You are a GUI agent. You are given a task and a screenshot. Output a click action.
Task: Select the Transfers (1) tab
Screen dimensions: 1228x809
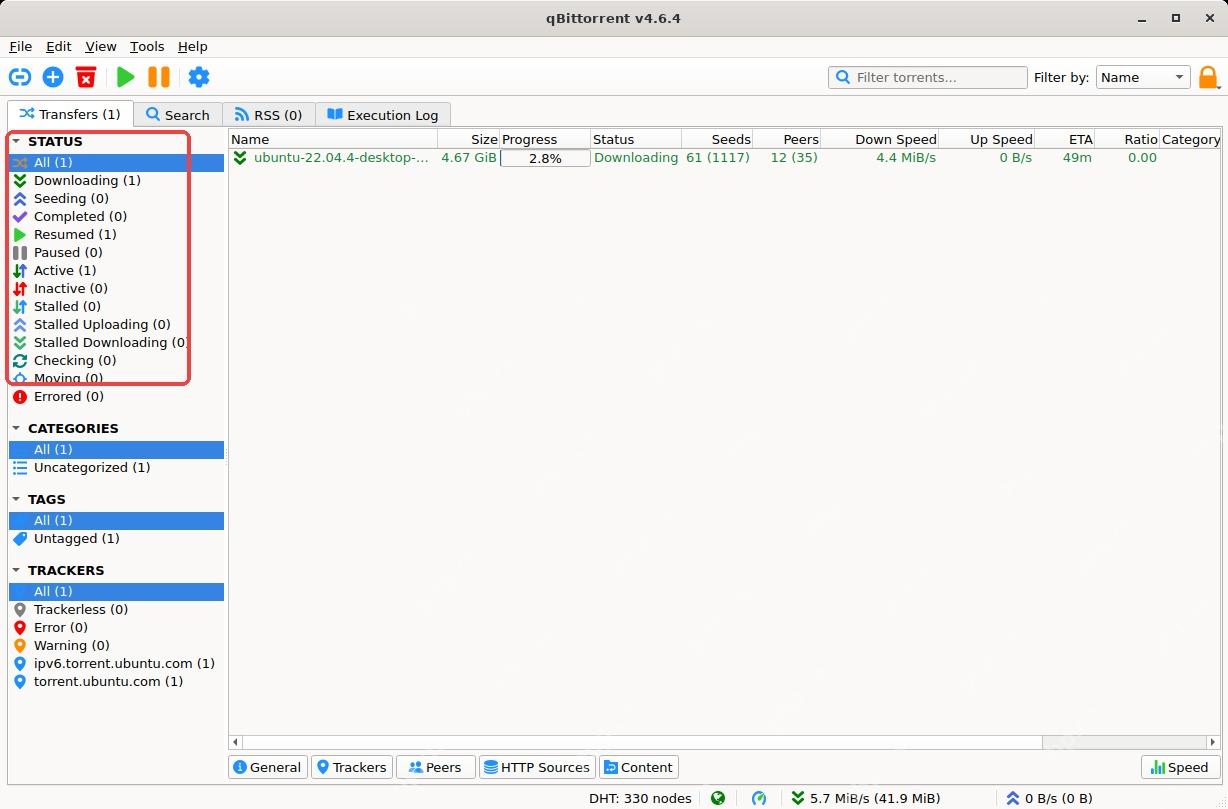click(x=69, y=114)
